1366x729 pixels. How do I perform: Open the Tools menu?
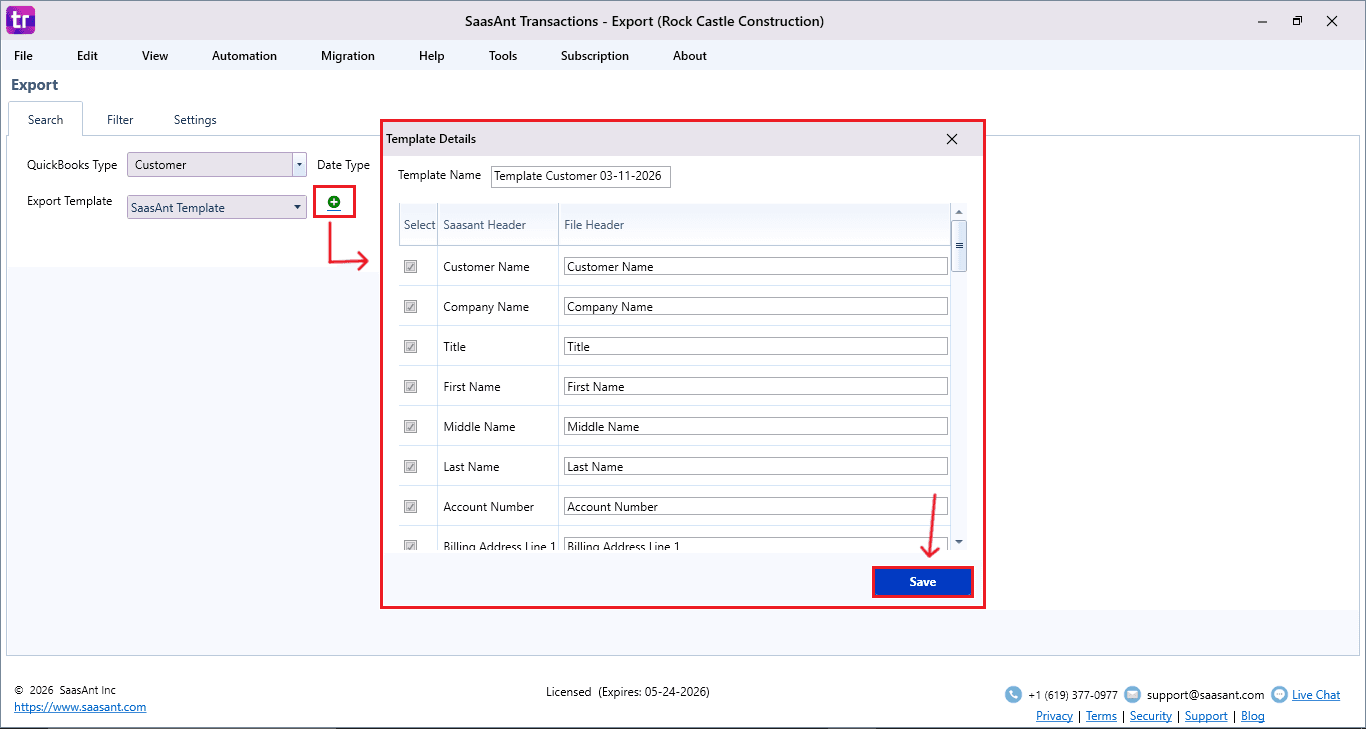click(x=503, y=56)
